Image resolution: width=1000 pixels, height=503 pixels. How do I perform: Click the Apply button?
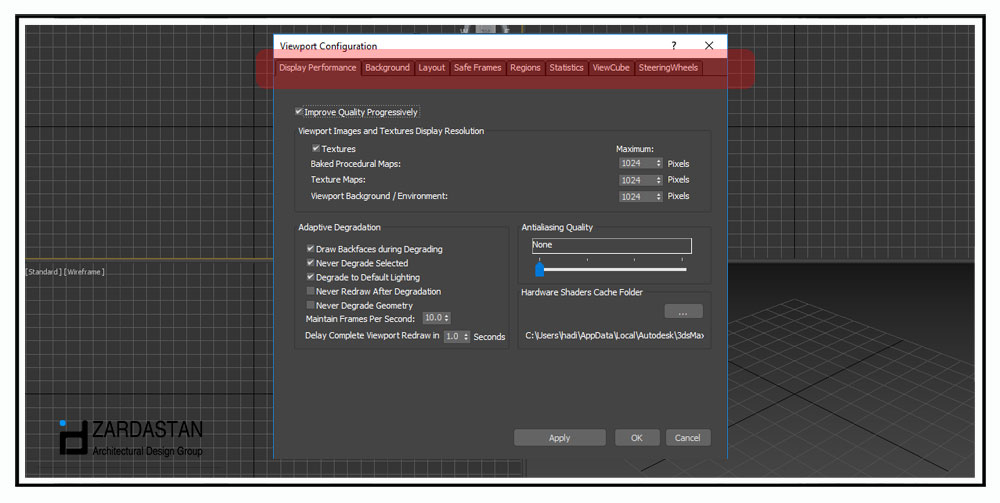[x=559, y=438]
